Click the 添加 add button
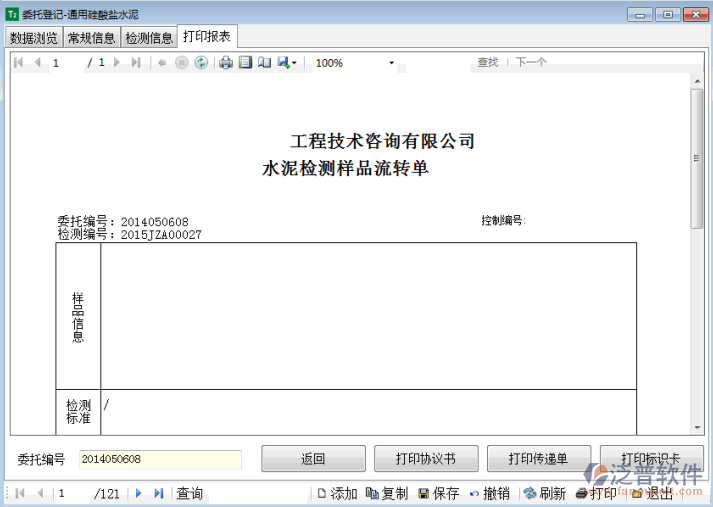 point(336,493)
